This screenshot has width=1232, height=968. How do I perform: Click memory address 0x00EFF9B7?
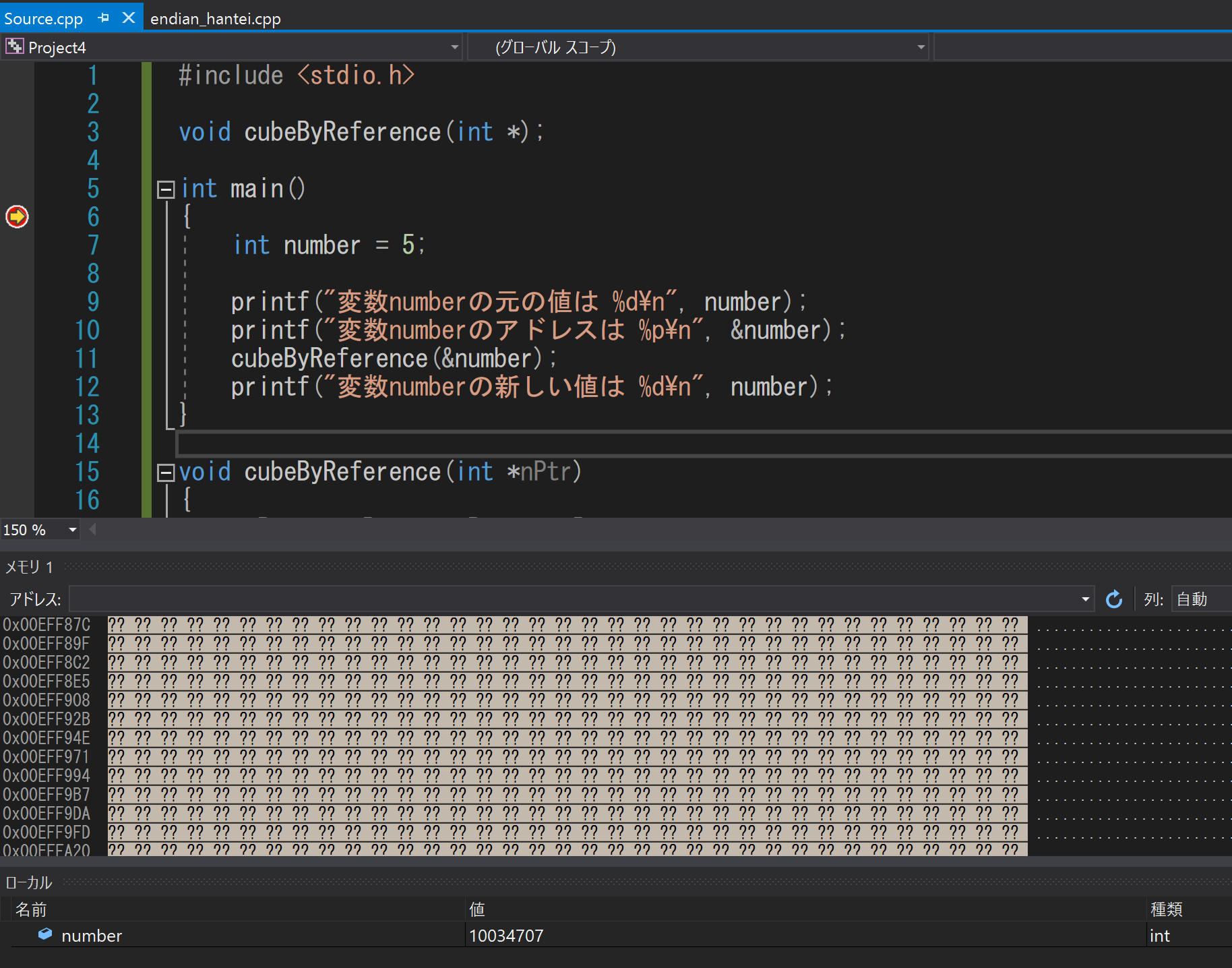pyautogui.click(x=47, y=795)
